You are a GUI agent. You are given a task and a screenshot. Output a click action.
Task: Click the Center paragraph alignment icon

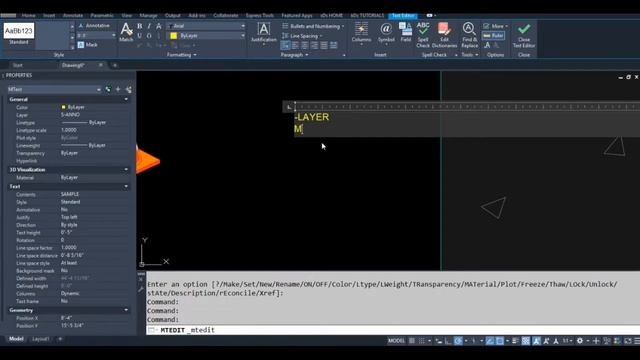pos(305,45)
